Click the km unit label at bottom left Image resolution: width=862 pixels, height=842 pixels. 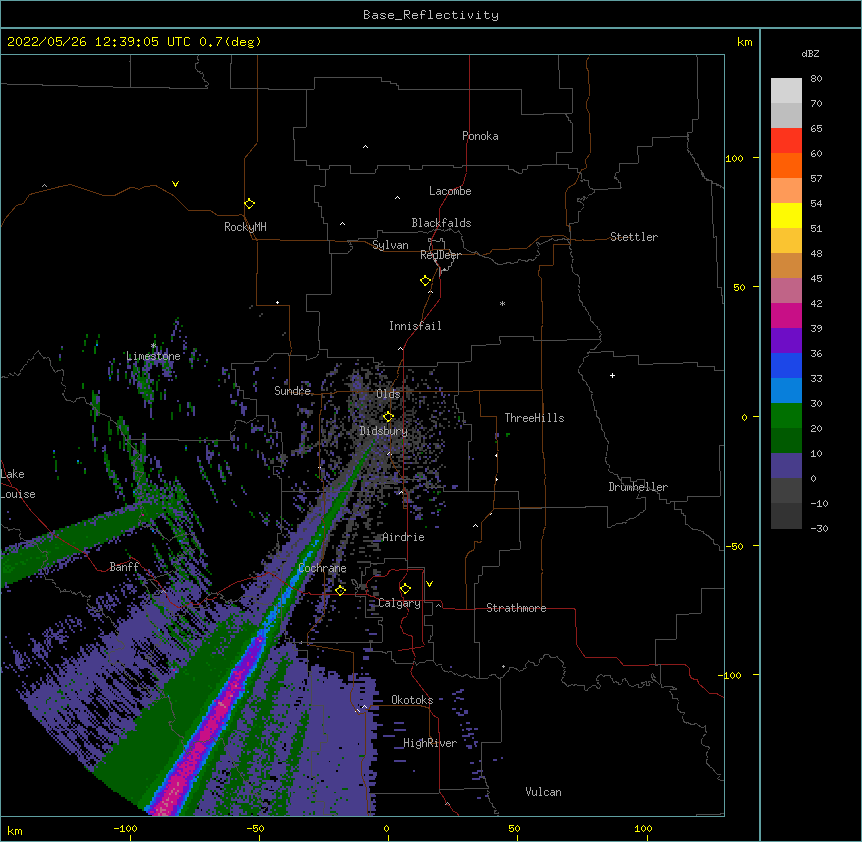15,830
